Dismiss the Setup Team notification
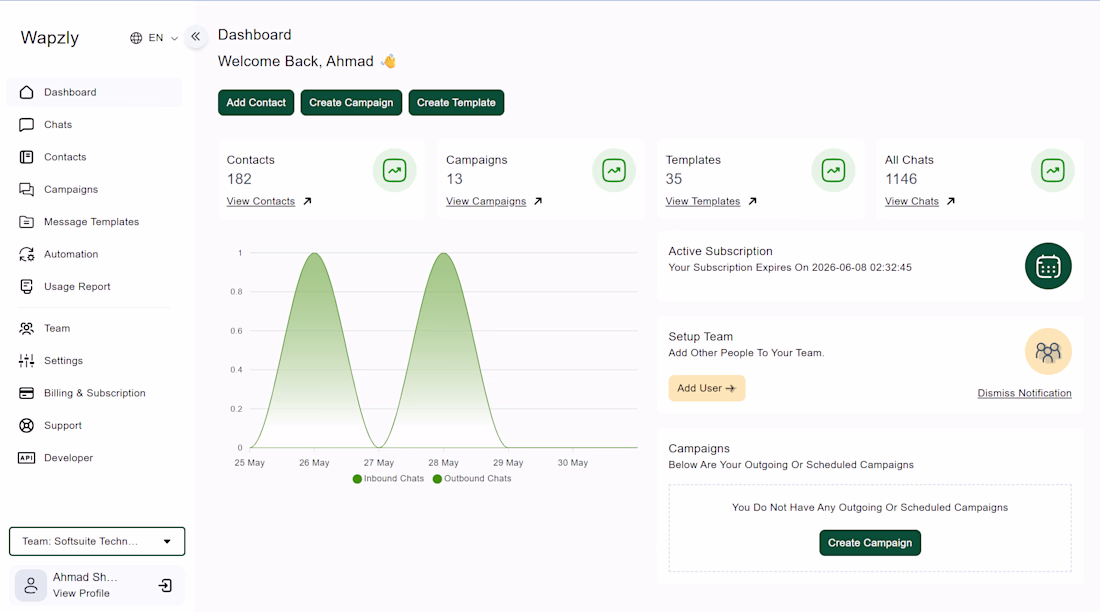1100x612 pixels. [1024, 393]
